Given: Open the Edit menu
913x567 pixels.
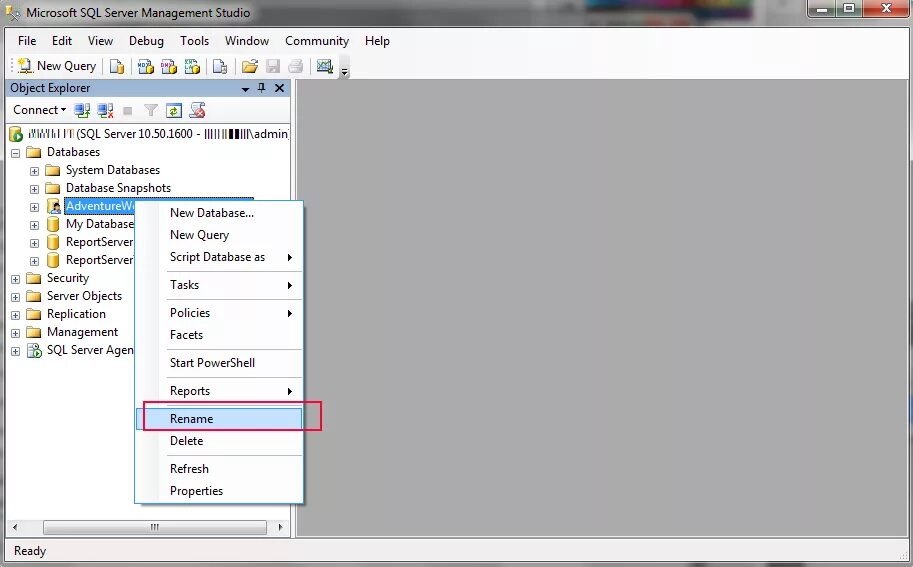Looking at the screenshot, I should 62,41.
